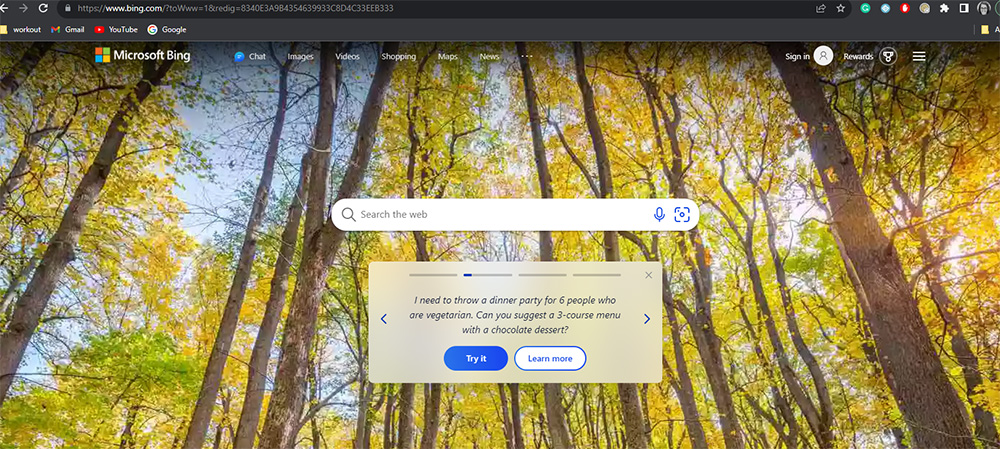Click the red hand blocker extension icon
The image size is (1000, 449).
click(x=904, y=8)
